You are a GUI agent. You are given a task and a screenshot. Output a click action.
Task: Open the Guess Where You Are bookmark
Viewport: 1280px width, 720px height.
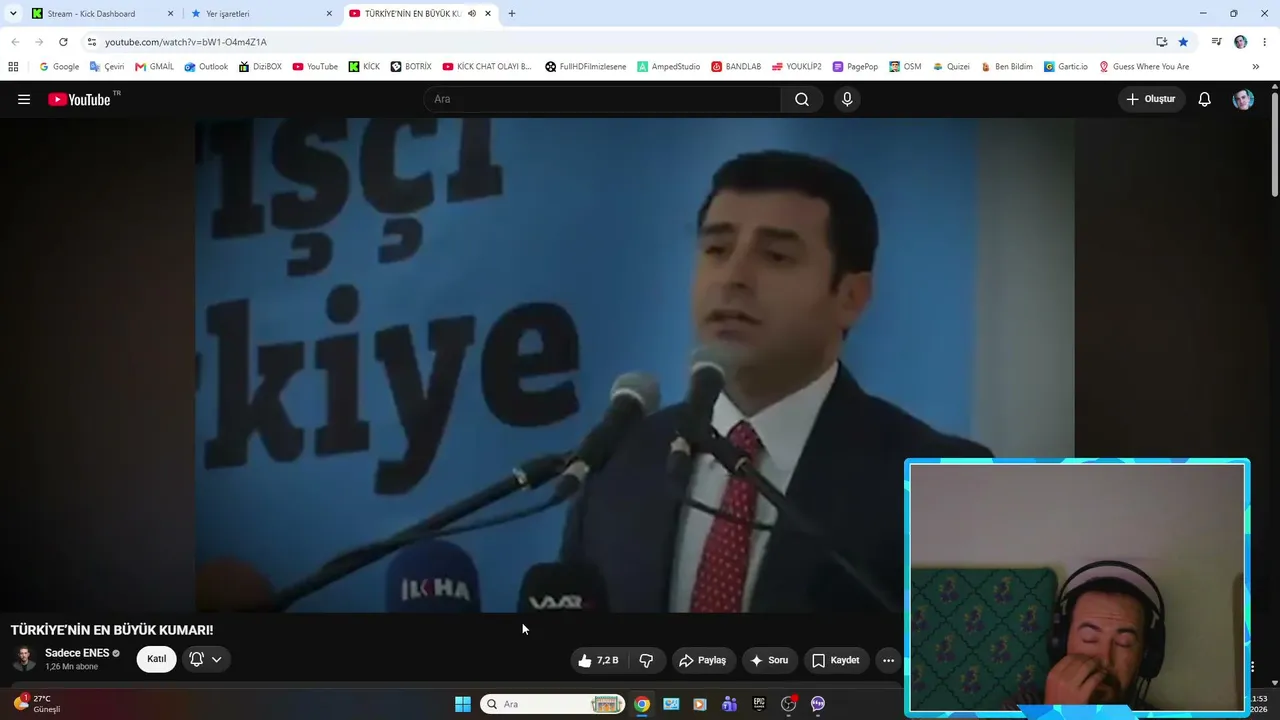[x=1144, y=67]
